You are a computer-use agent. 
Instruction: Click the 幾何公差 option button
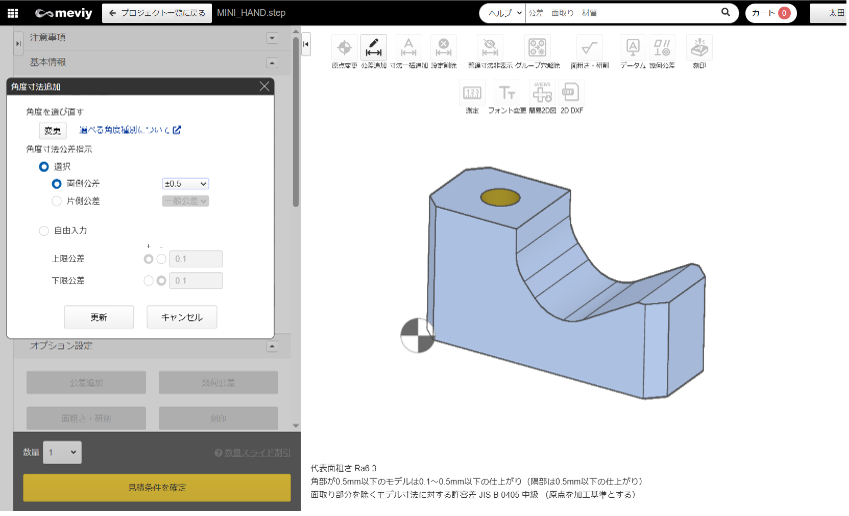pos(218,383)
